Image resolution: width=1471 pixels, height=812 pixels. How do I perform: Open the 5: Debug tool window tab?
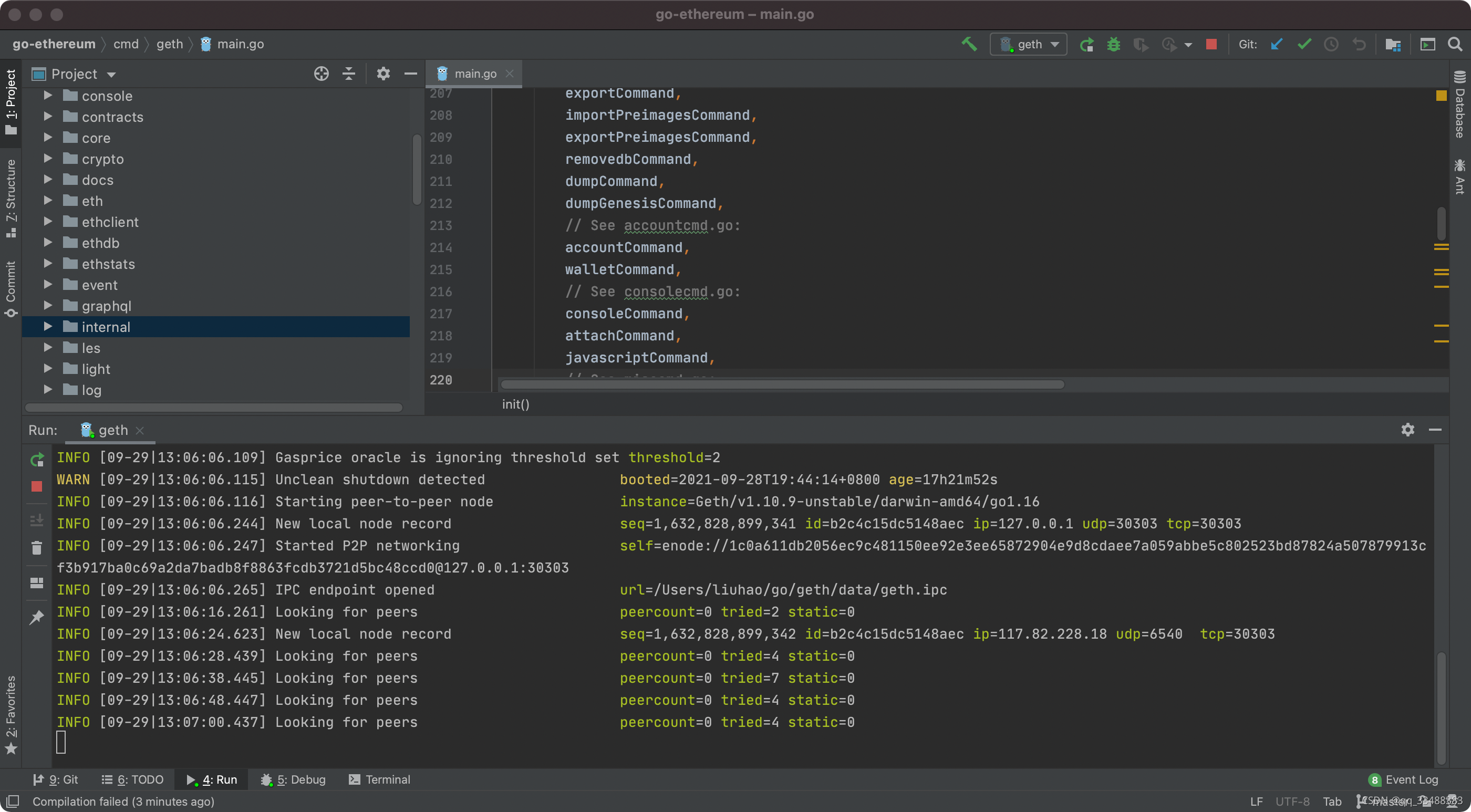[294, 779]
